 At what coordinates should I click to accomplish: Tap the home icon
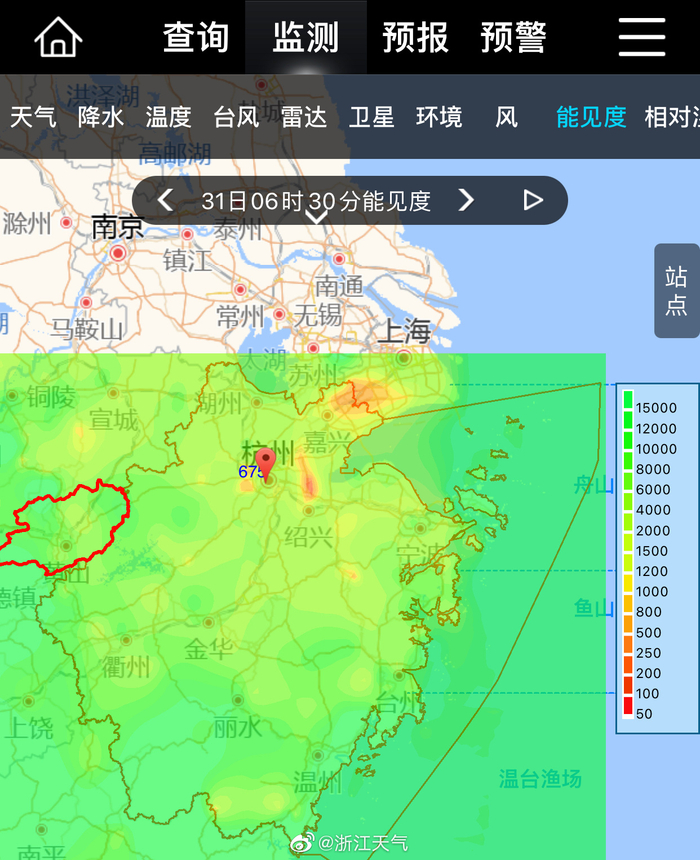58,37
